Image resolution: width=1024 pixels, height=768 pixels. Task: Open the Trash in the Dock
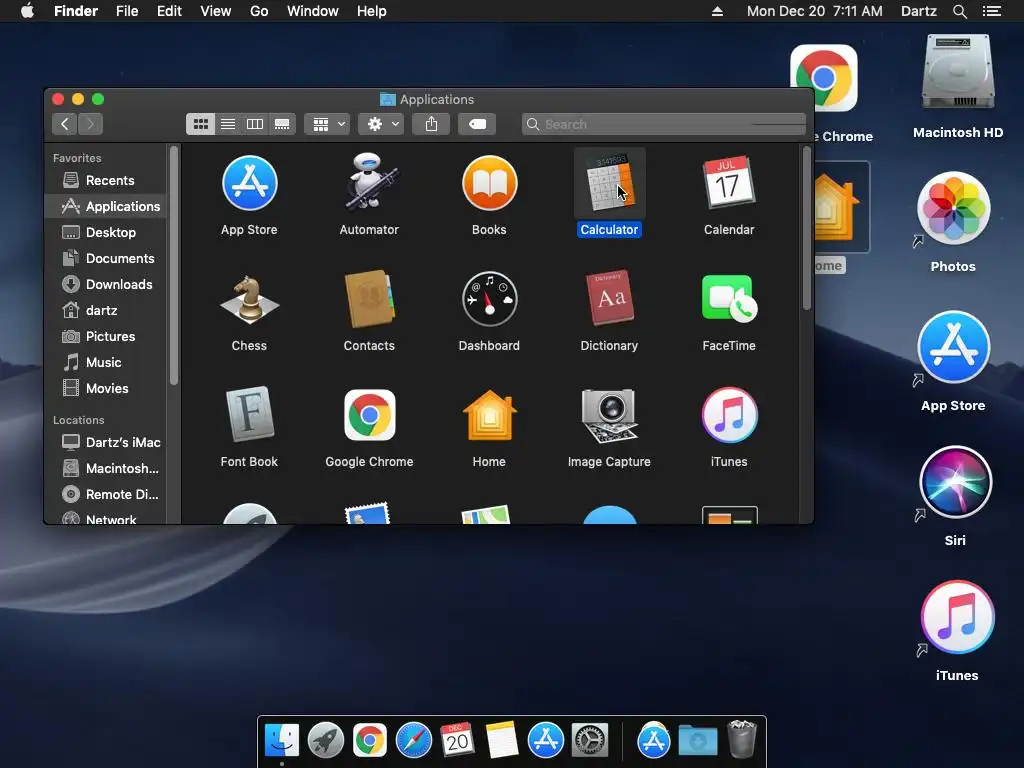(x=741, y=739)
